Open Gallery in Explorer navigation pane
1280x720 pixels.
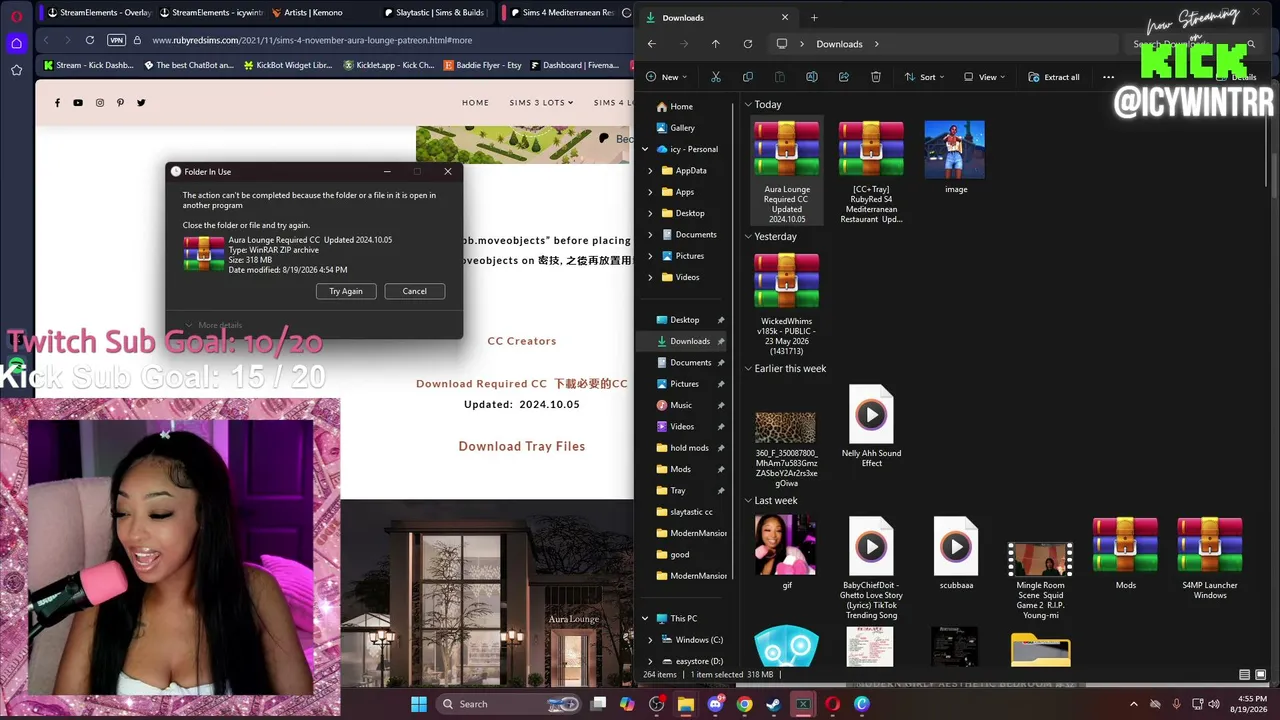pos(684,128)
